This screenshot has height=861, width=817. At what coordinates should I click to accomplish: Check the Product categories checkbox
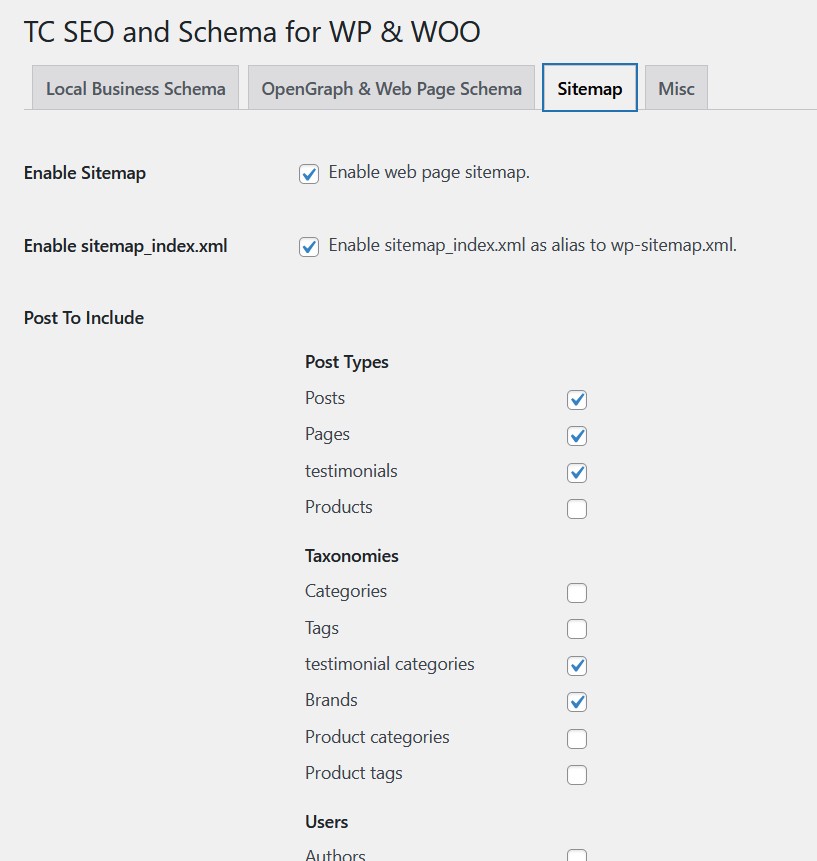point(576,738)
